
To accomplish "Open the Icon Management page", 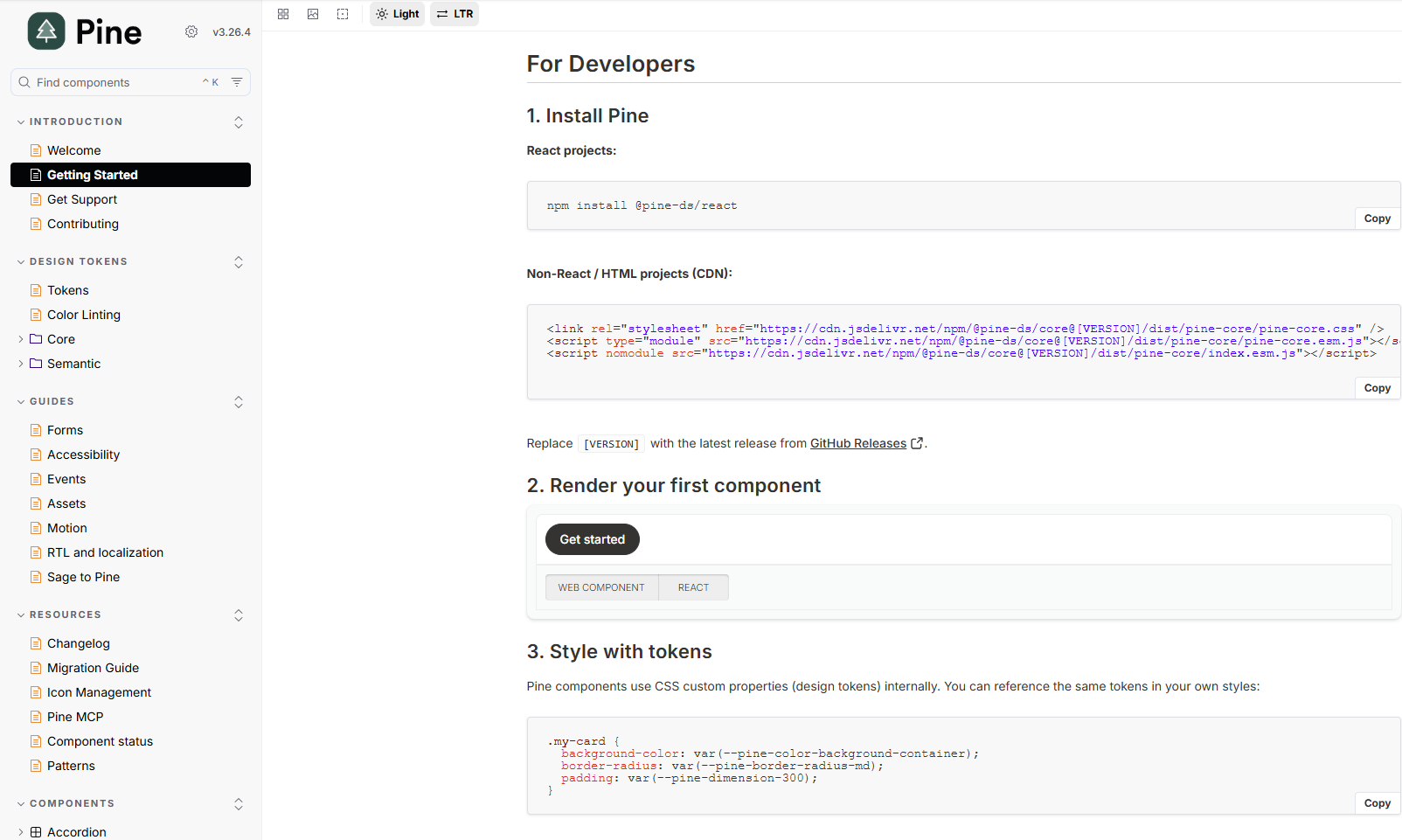I will tap(130, 692).
